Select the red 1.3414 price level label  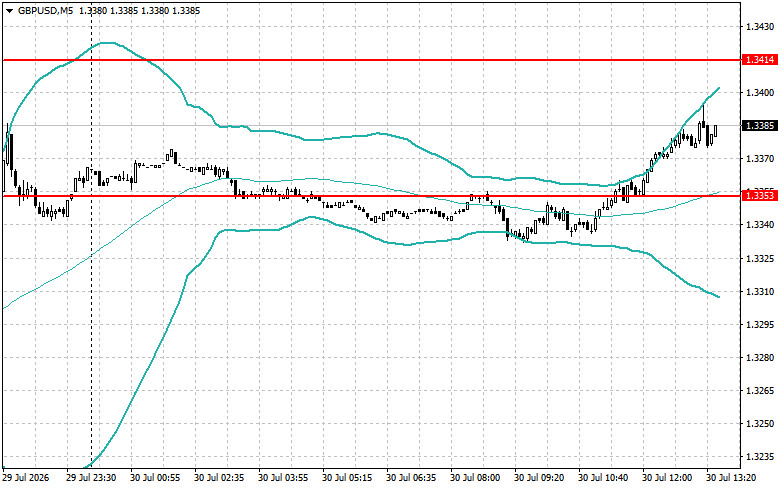pos(759,60)
